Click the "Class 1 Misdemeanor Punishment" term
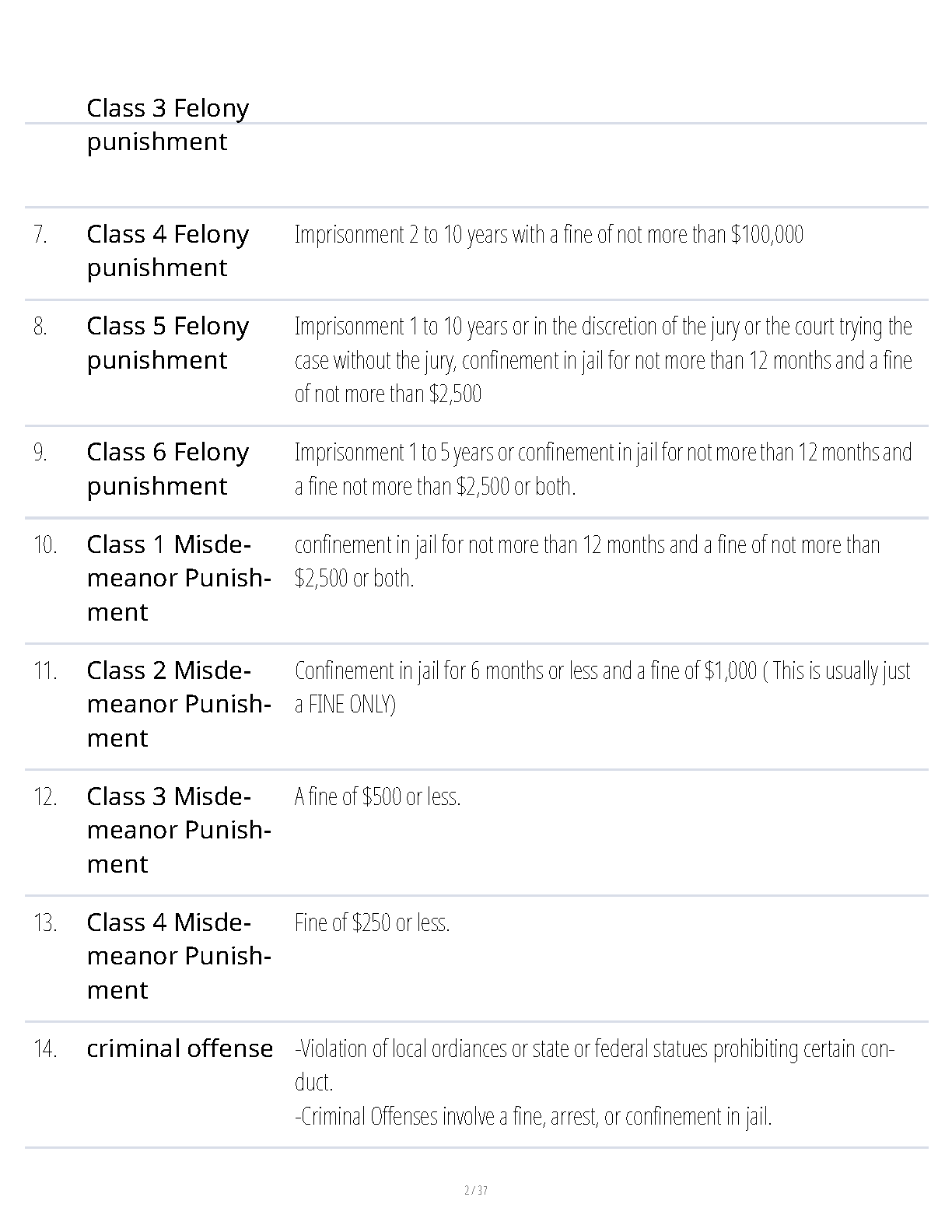952x1232 pixels. 178,578
